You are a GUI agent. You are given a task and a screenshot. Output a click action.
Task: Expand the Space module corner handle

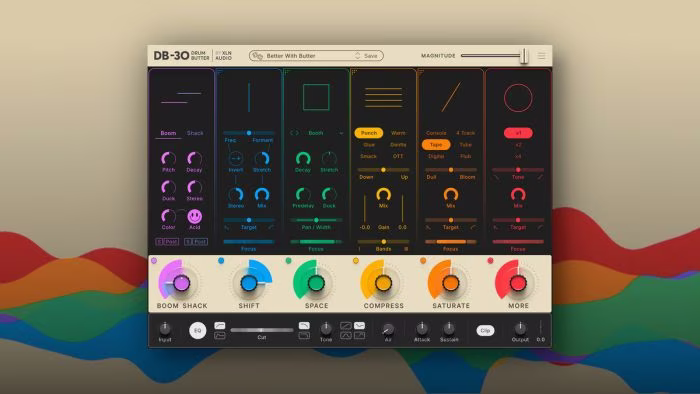coord(287,71)
